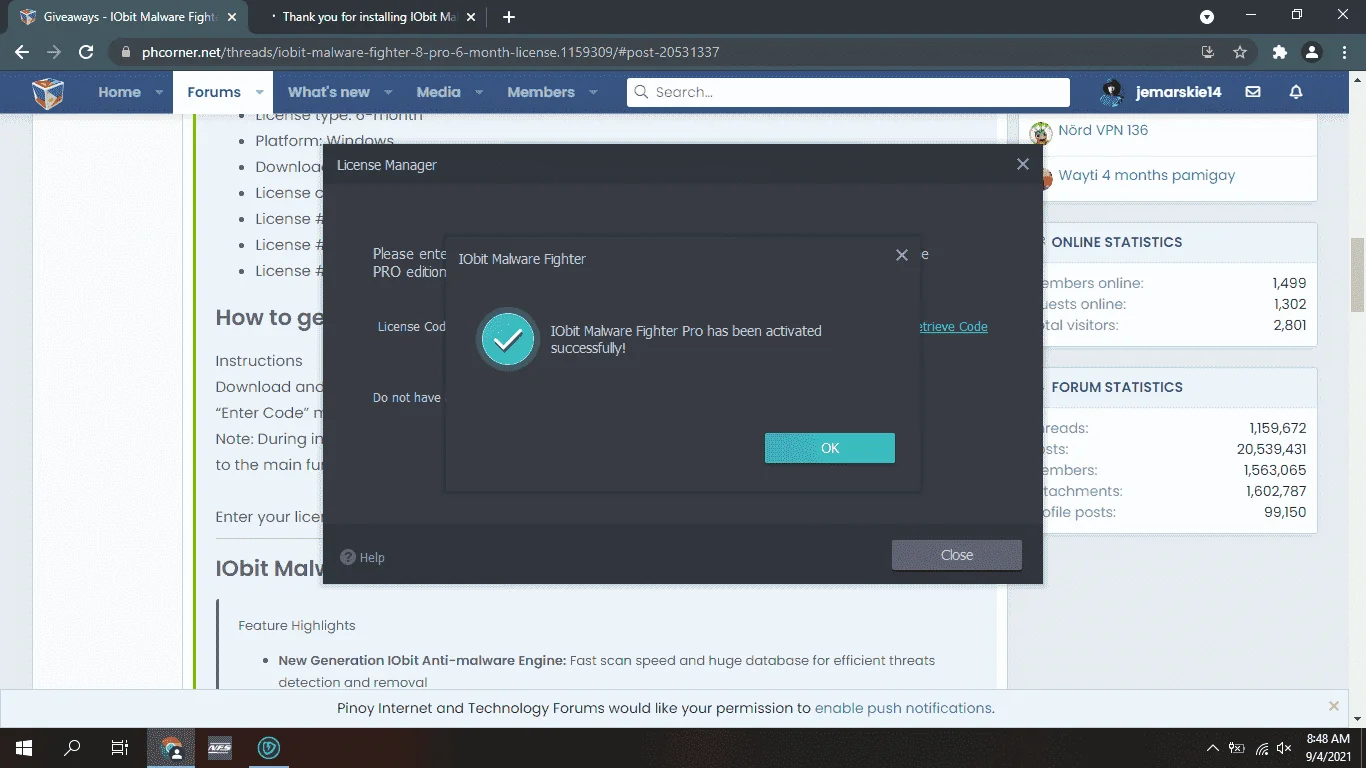Open the taskbar clock and date
This screenshot has height=768, width=1366.
click(x=1327, y=748)
